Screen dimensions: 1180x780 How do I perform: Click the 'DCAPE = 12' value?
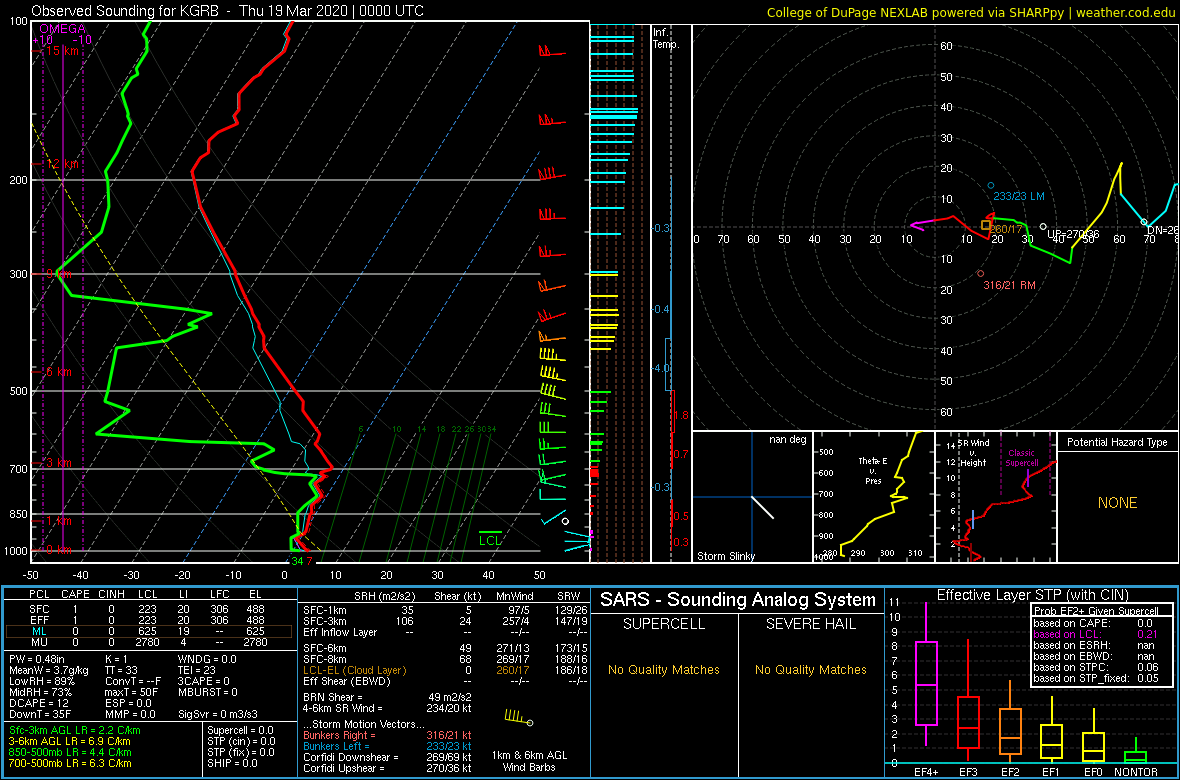coord(38,703)
